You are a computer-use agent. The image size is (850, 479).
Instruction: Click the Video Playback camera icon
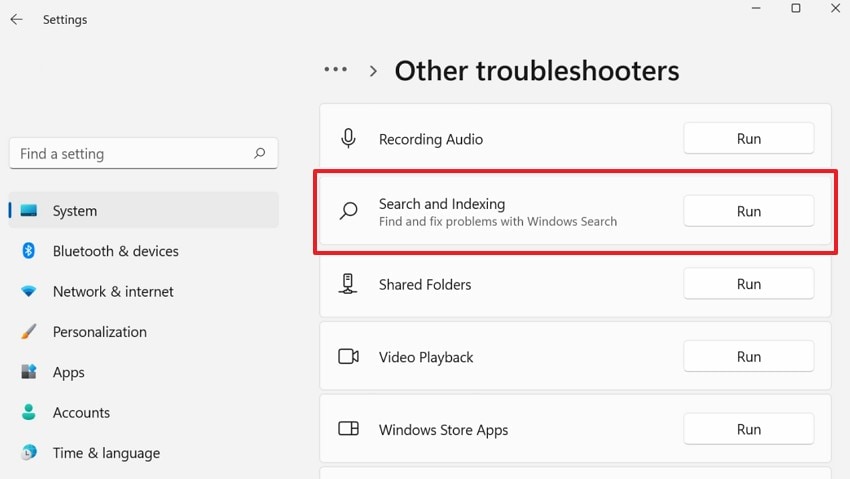[x=348, y=357]
